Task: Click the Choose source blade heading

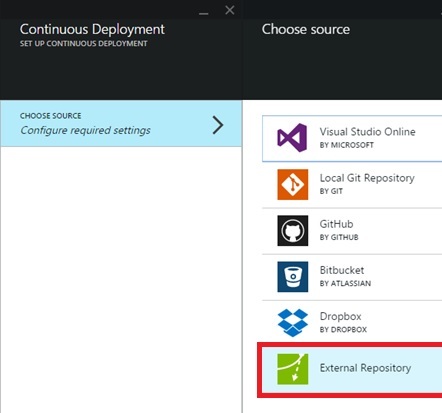Action: 306,29
